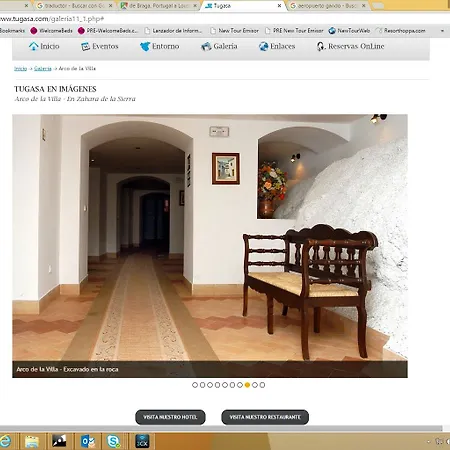Screen dimensions: 450x450
Task: Follow the Inicio breadcrumb link
Action: (20, 68)
